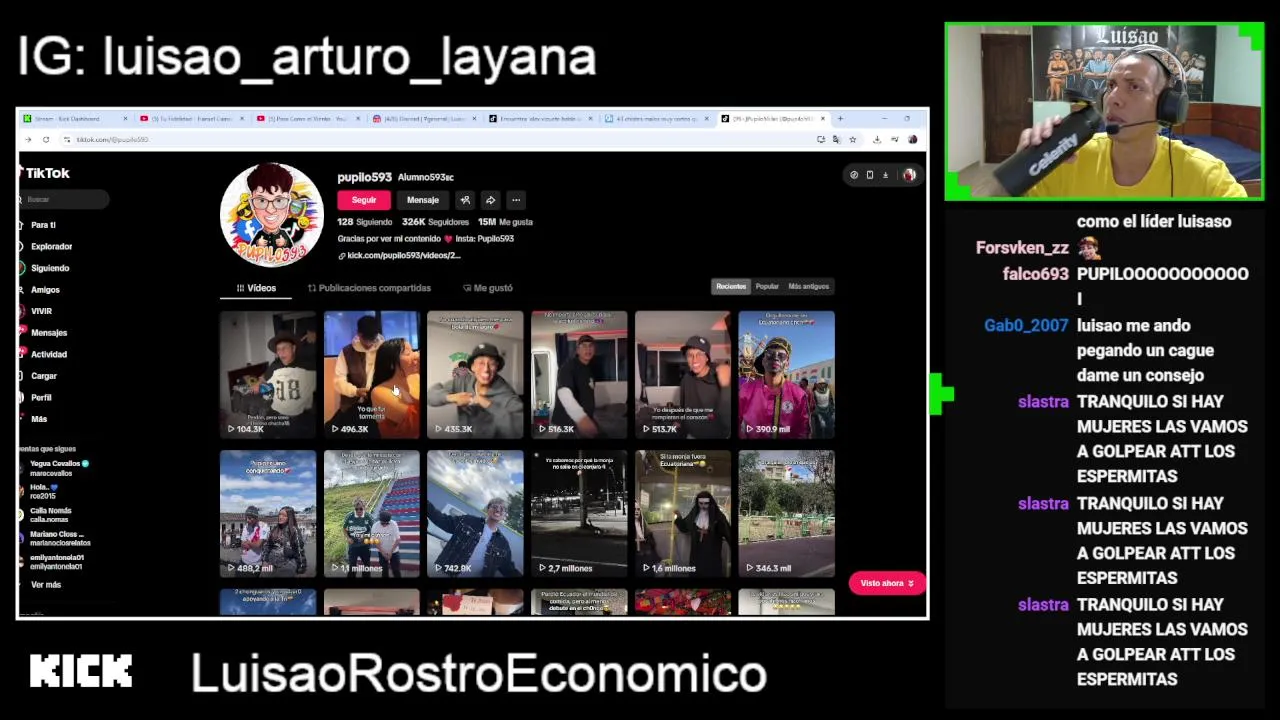Open Amigos in the sidebar
The width and height of the screenshot is (1280, 720).
45,290
